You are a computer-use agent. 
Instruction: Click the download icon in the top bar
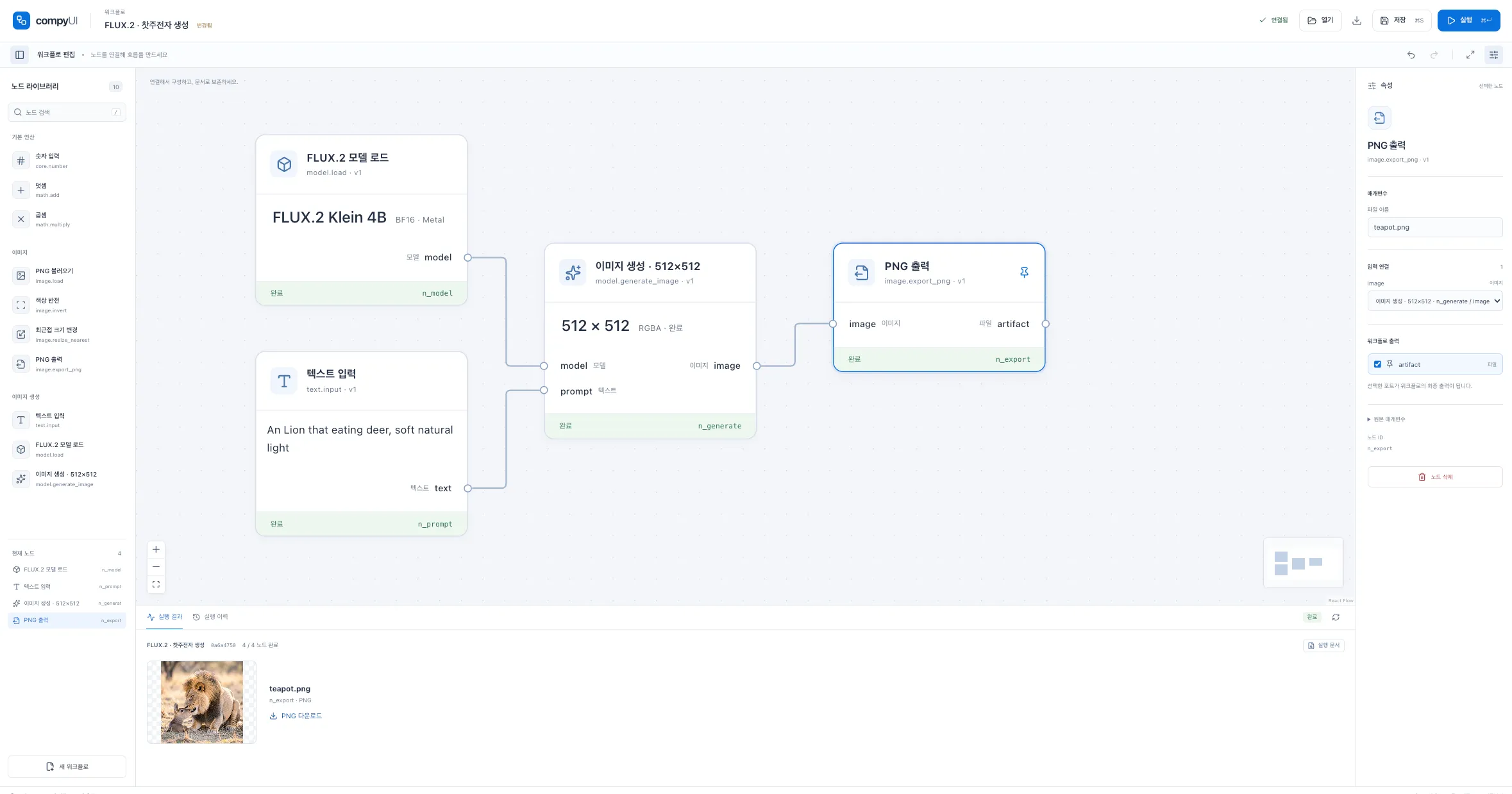(x=1357, y=21)
